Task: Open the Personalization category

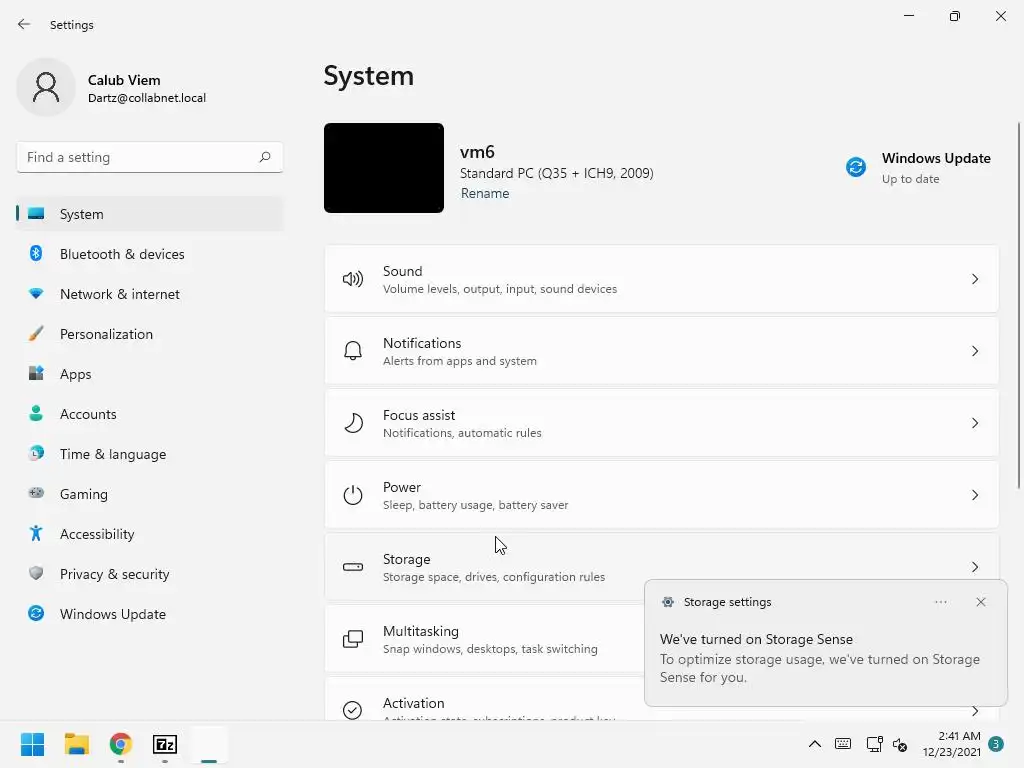Action: point(150,334)
